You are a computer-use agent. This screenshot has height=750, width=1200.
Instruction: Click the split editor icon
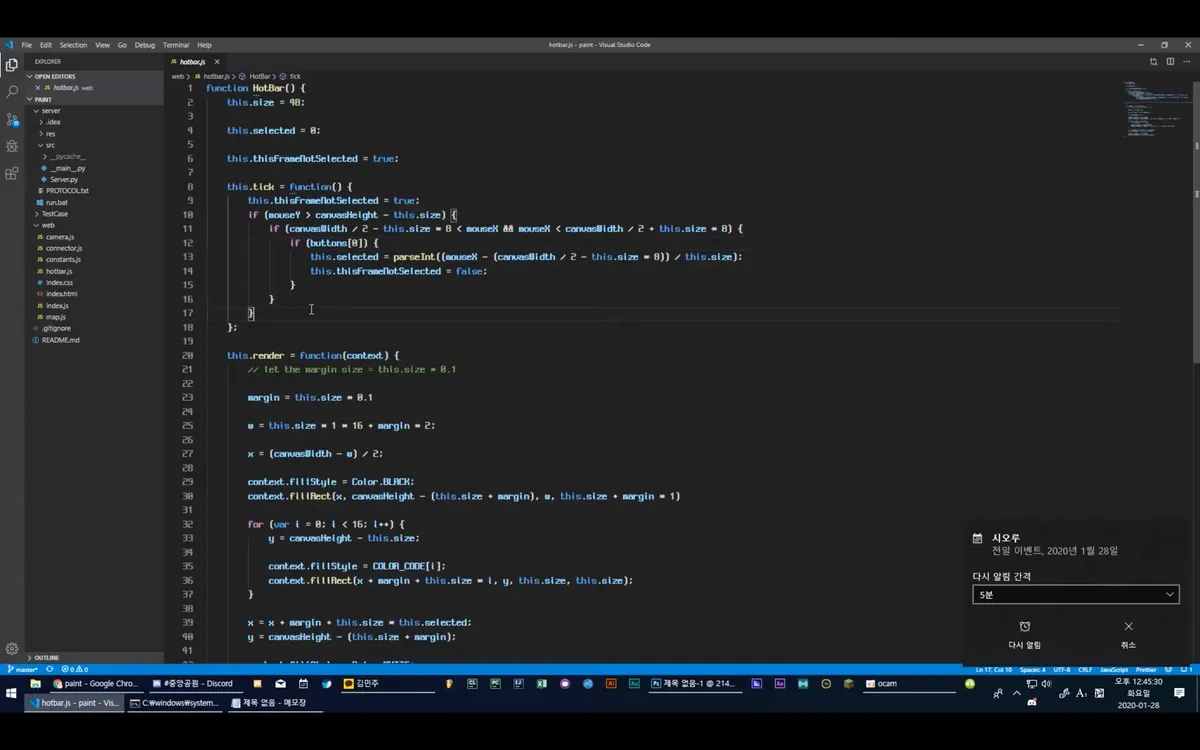click(x=1170, y=62)
